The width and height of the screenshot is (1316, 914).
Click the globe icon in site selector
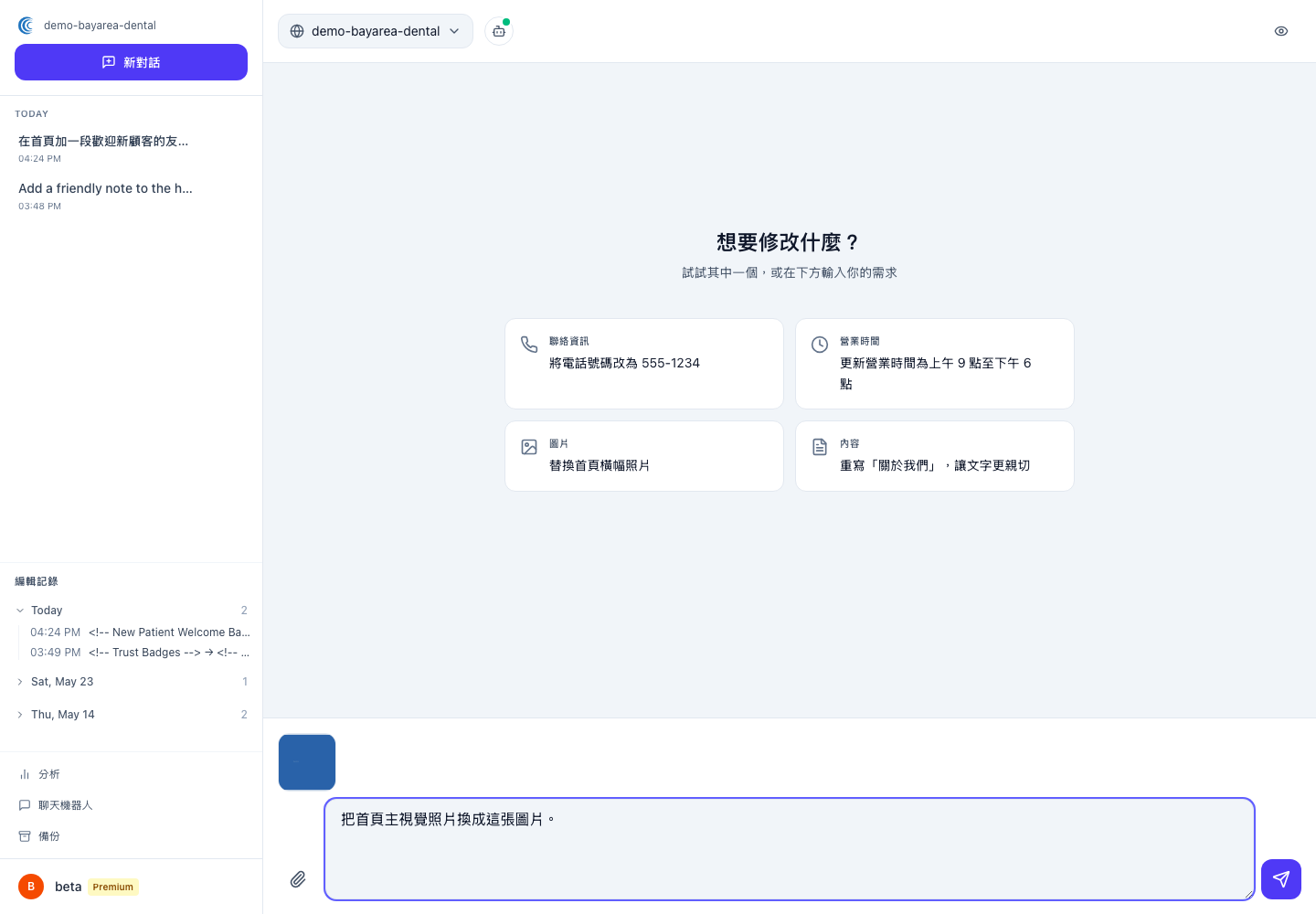pyautogui.click(x=297, y=31)
